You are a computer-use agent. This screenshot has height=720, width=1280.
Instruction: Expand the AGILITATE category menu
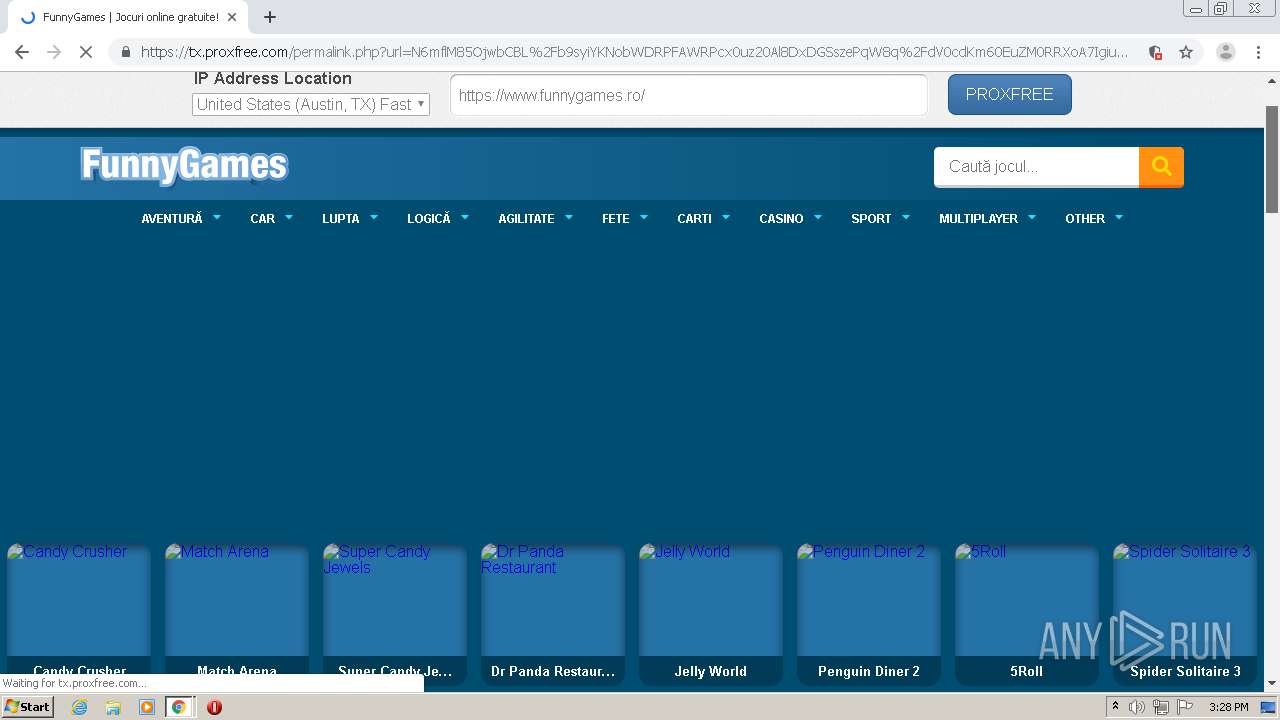click(x=536, y=218)
